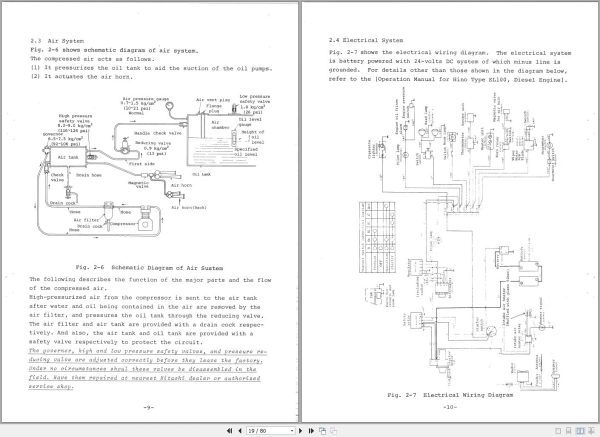This screenshot has height=437, width=600.
Task: Click the caption 'Fig. 2-6 Schematic Diagram of Air System'
Action: pyautogui.click(x=149, y=268)
